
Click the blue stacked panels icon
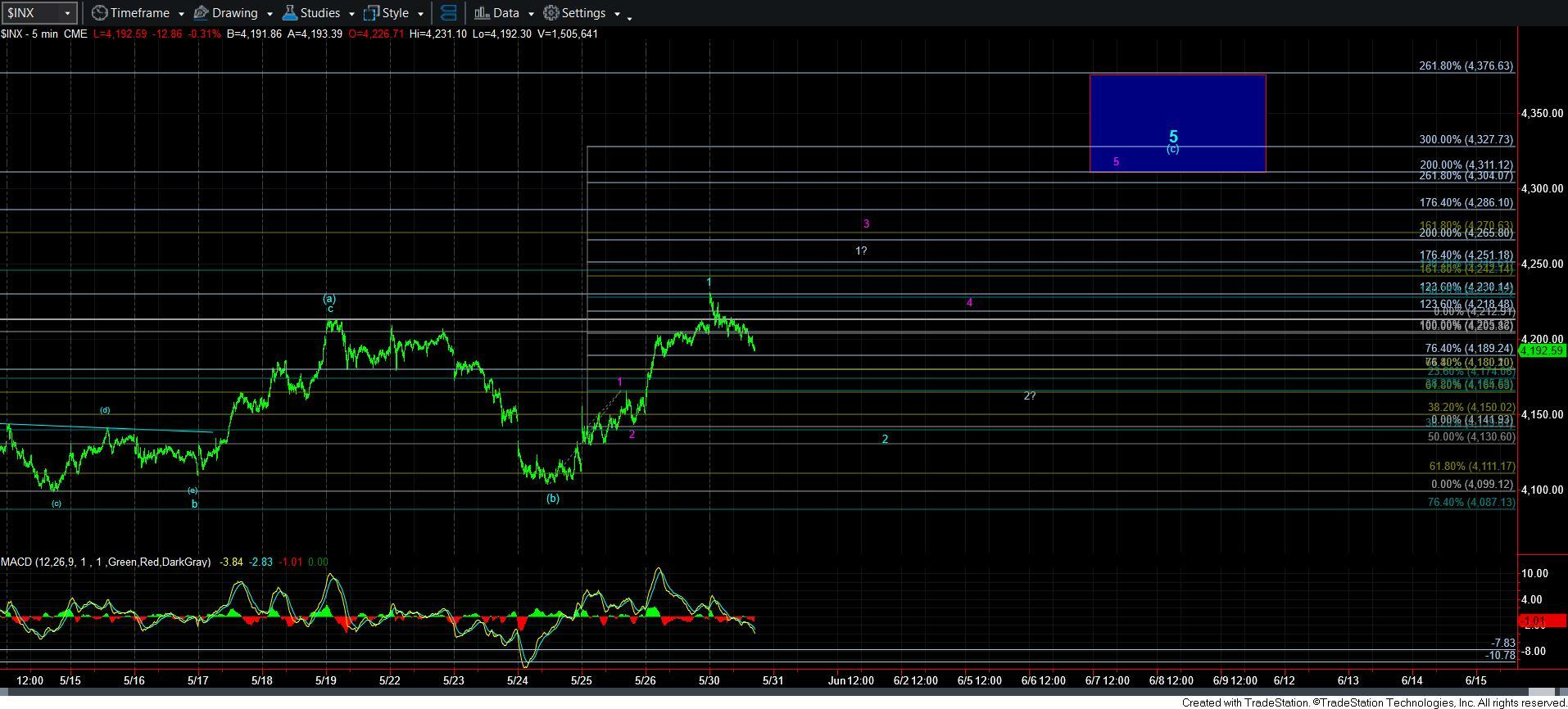[448, 13]
